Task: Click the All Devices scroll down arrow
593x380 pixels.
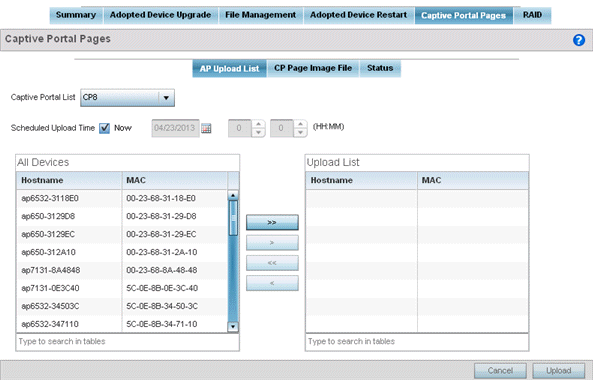Action: tap(233, 327)
